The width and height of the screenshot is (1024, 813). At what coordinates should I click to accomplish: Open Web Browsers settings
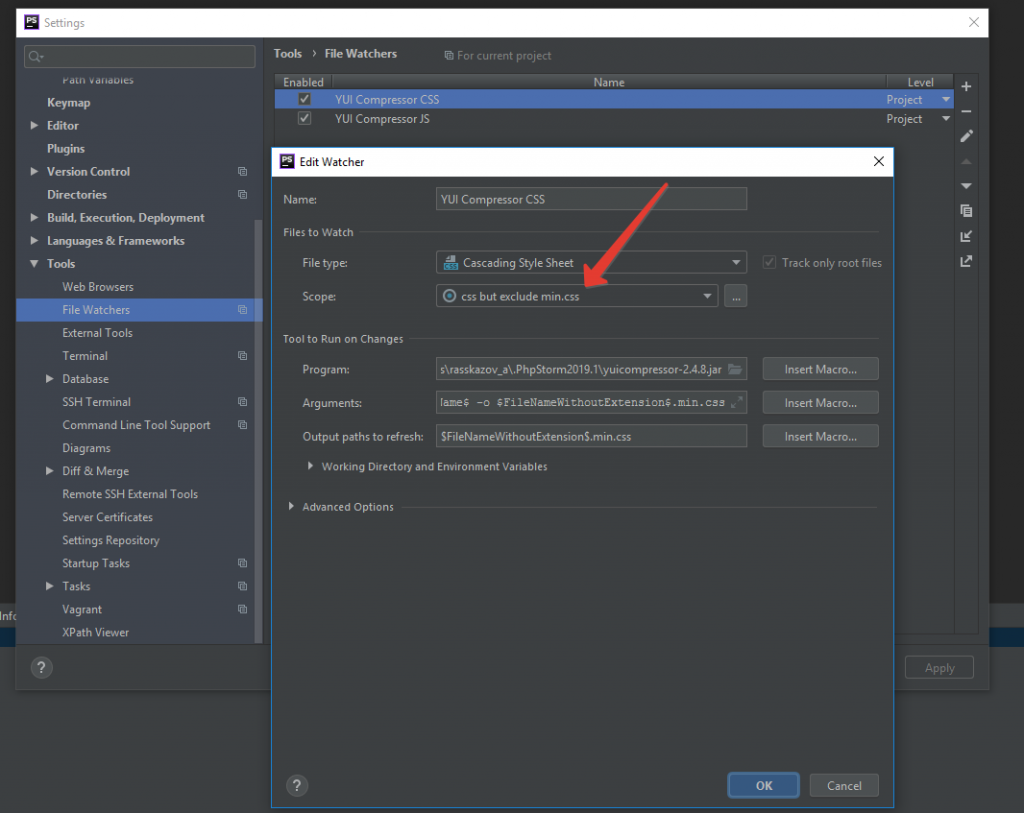point(98,287)
